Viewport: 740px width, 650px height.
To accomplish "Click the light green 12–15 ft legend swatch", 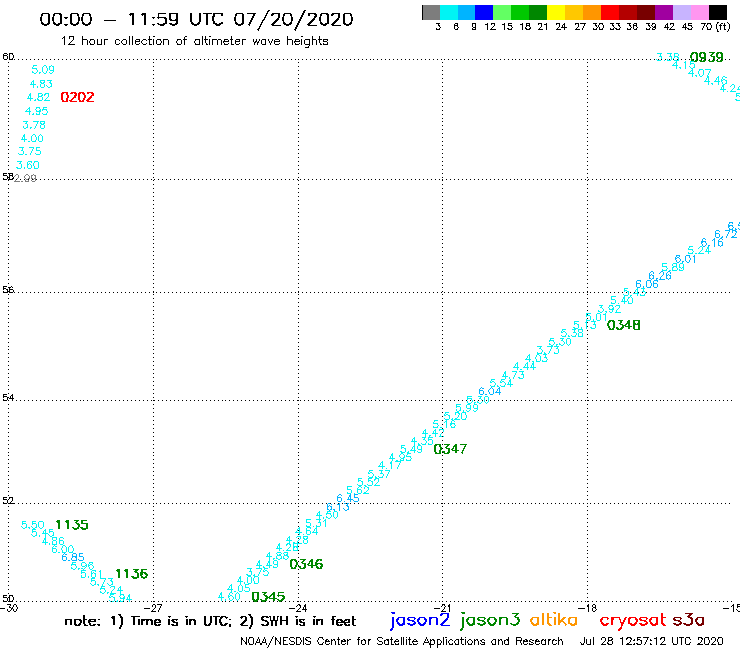I will (x=502, y=12).
